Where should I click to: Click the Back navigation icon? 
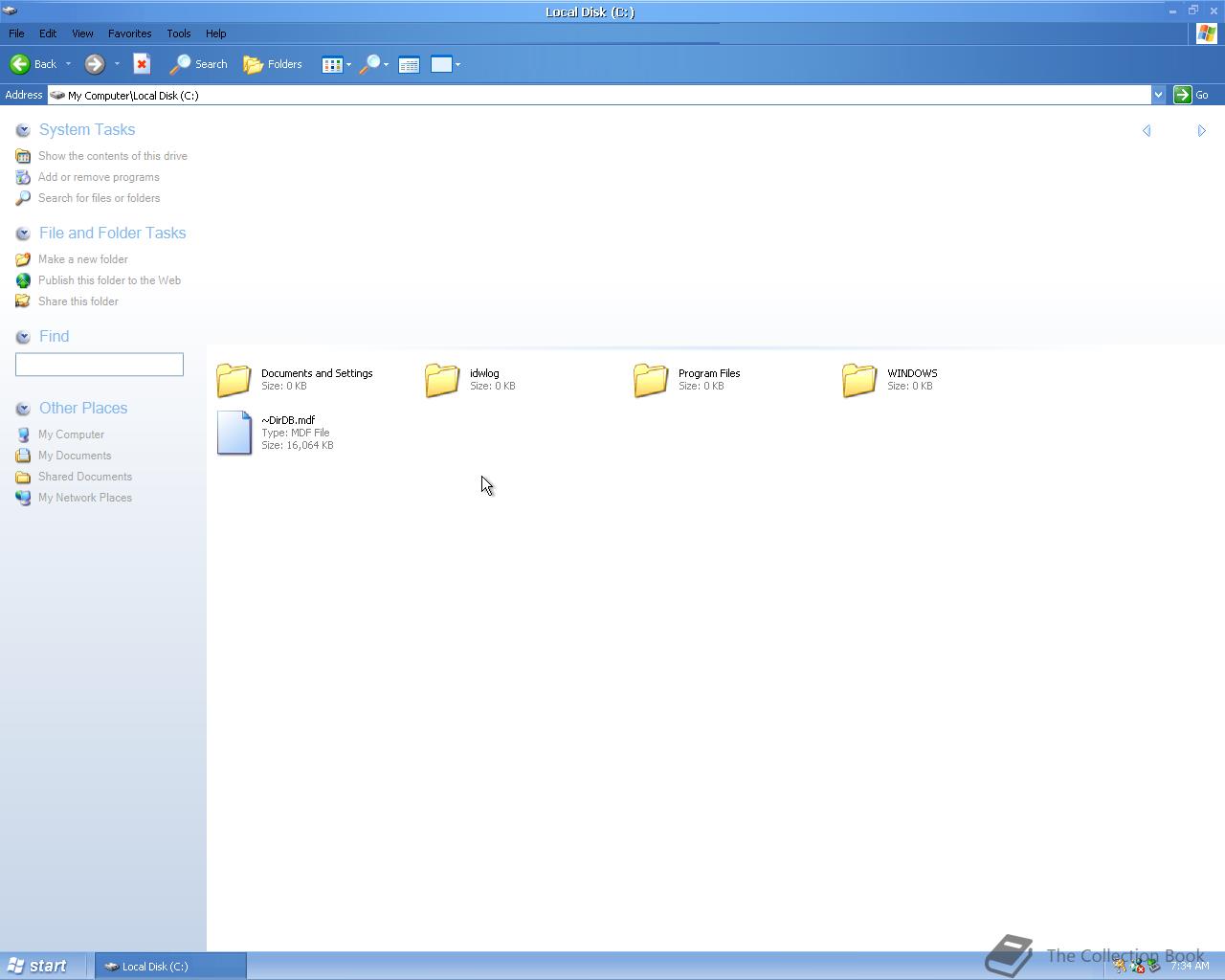click(20, 64)
